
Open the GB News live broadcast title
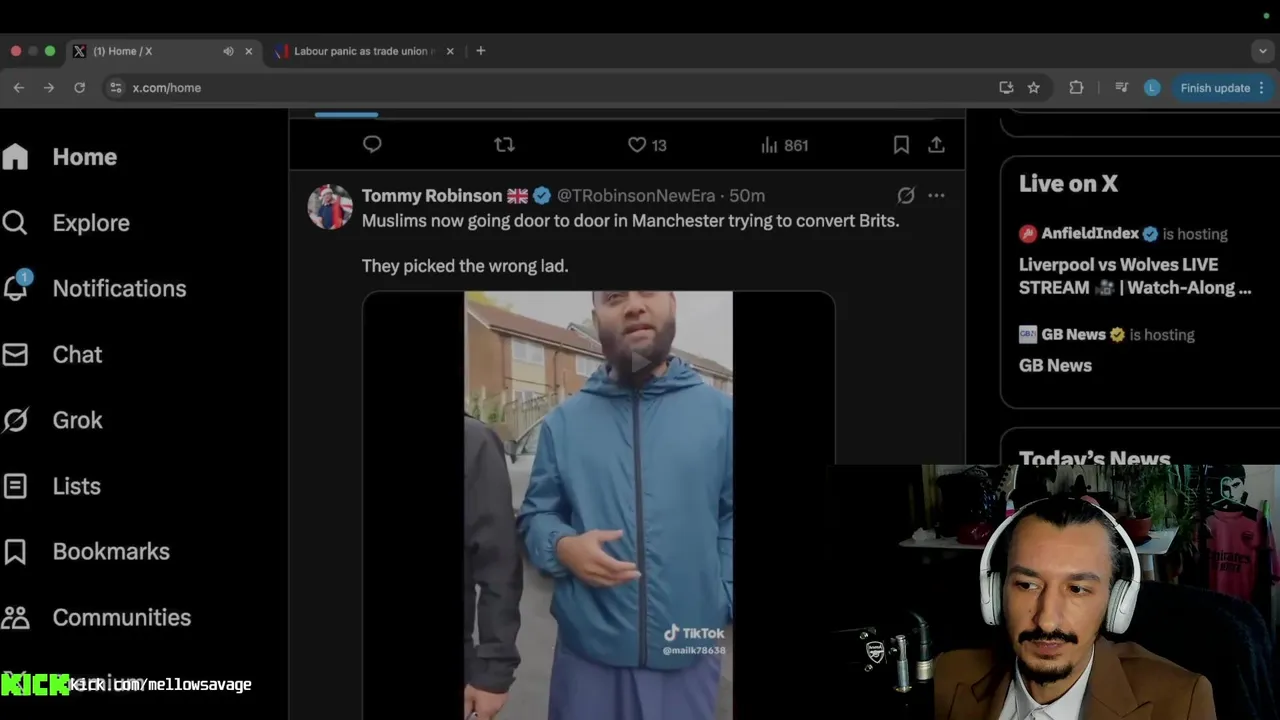click(x=1055, y=365)
